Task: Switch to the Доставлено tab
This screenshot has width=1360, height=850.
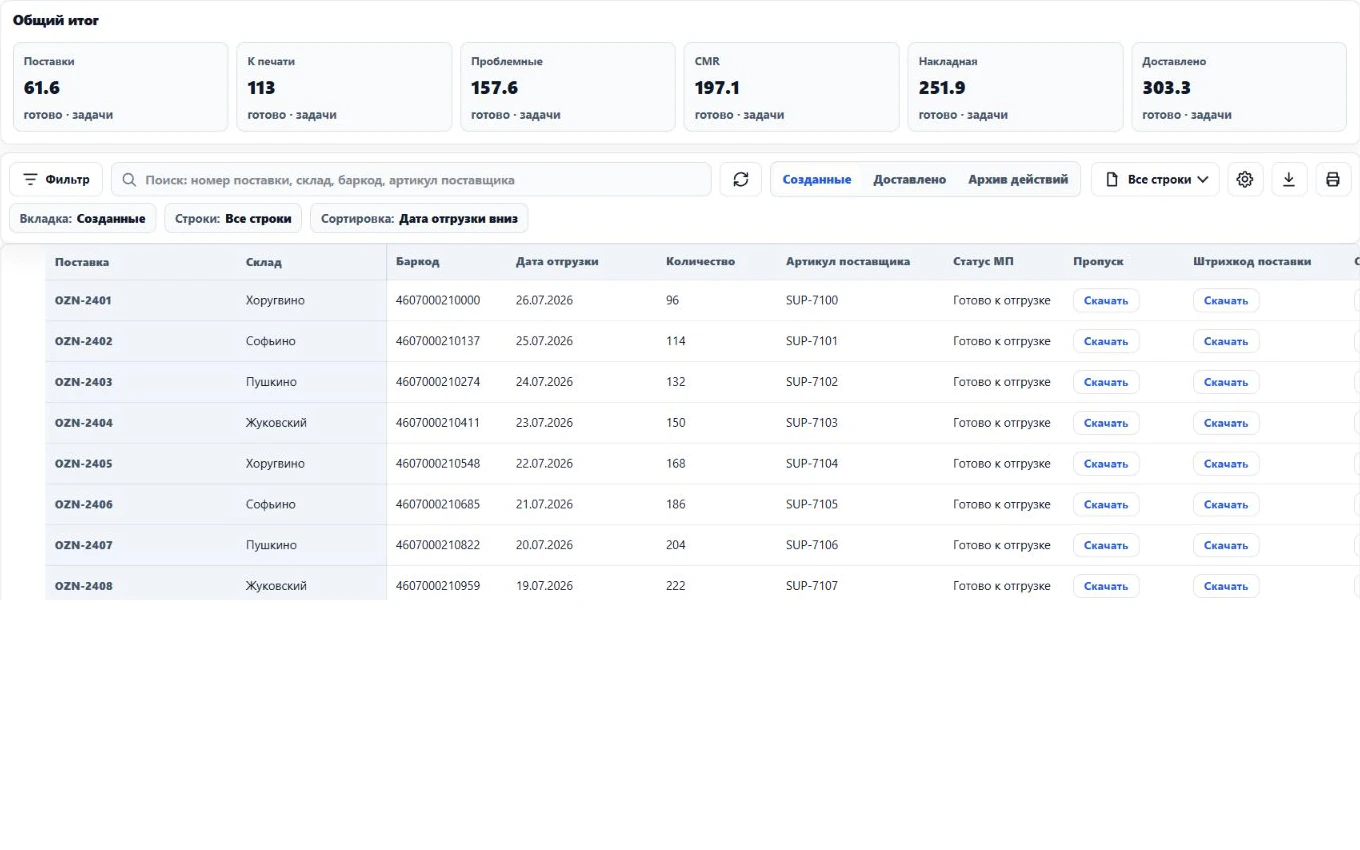Action: click(x=910, y=180)
